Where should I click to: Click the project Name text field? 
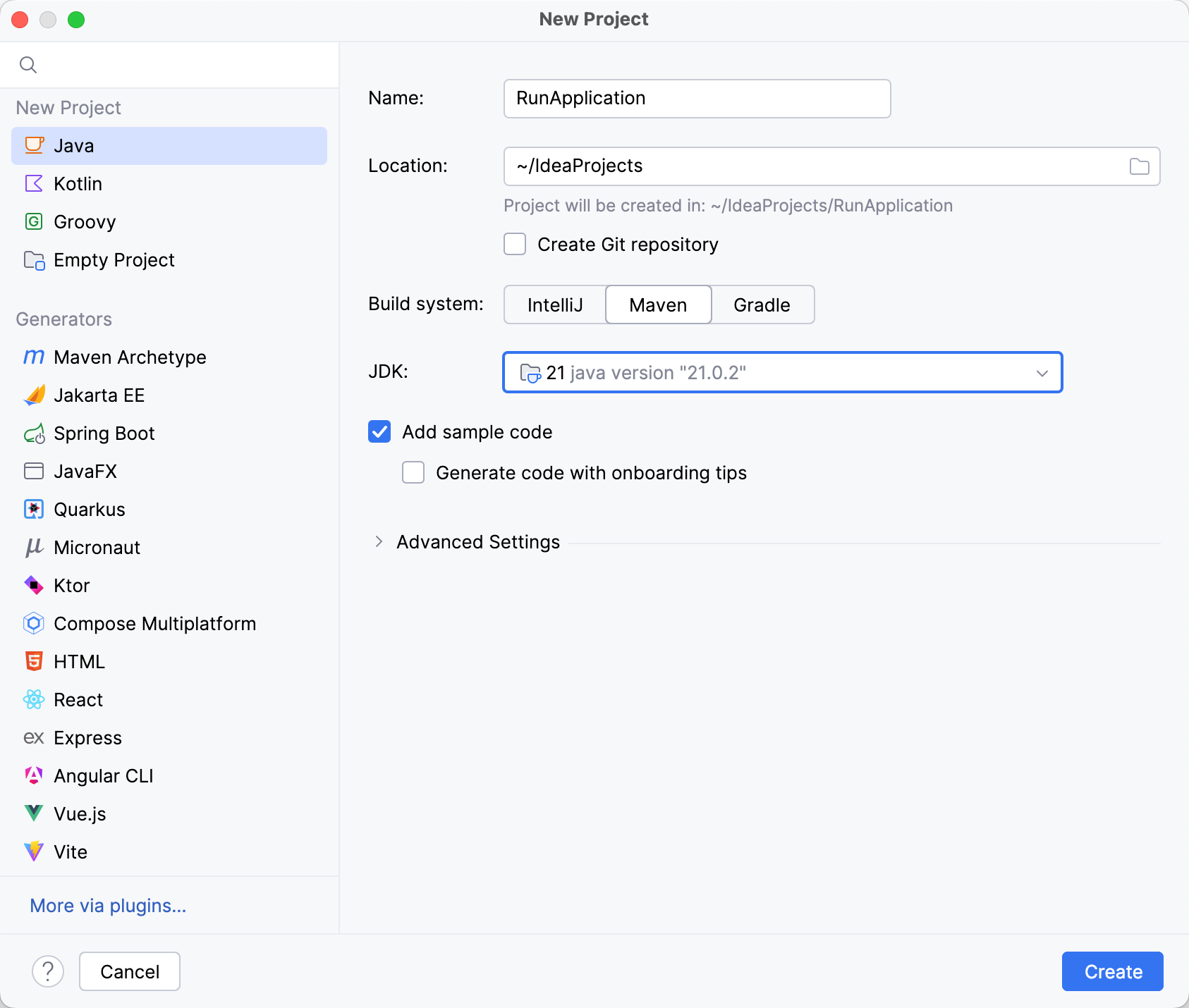pyautogui.click(x=697, y=99)
